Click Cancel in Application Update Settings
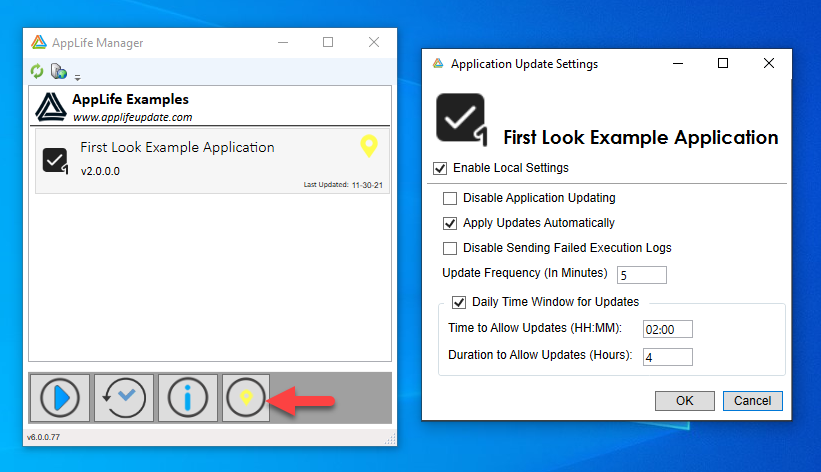Image resolution: width=821 pixels, height=472 pixels. tap(752, 401)
